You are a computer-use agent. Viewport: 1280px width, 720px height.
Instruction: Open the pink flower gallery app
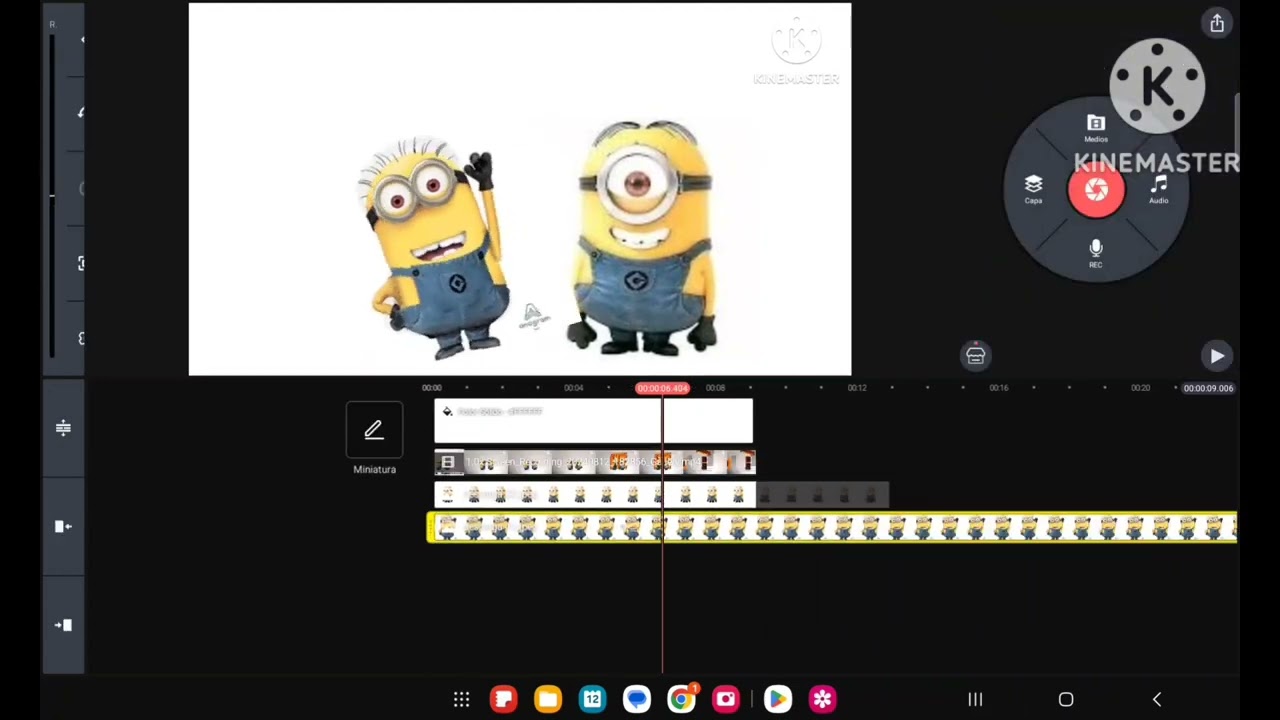(822, 699)
